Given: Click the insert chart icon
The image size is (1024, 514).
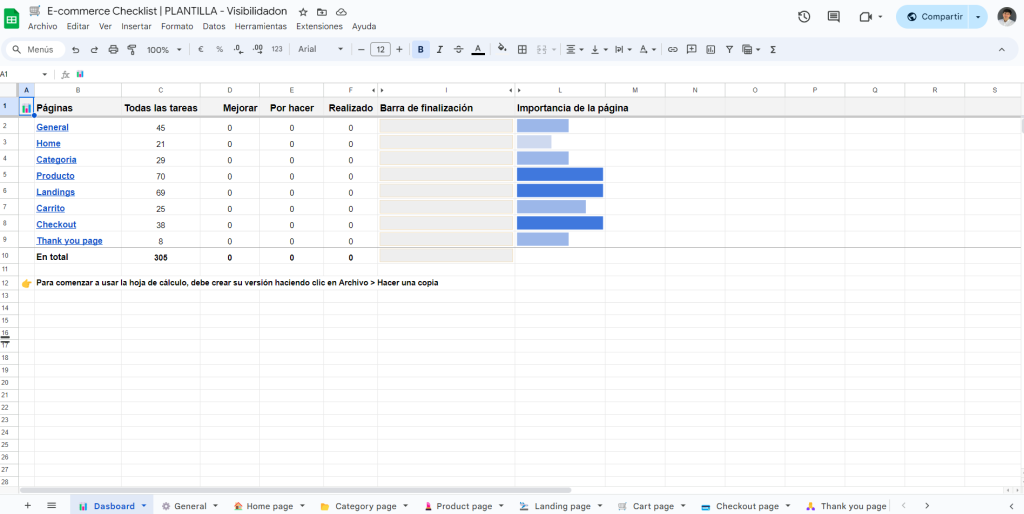Looking at the screenshot, I should [x=710, y=49].
